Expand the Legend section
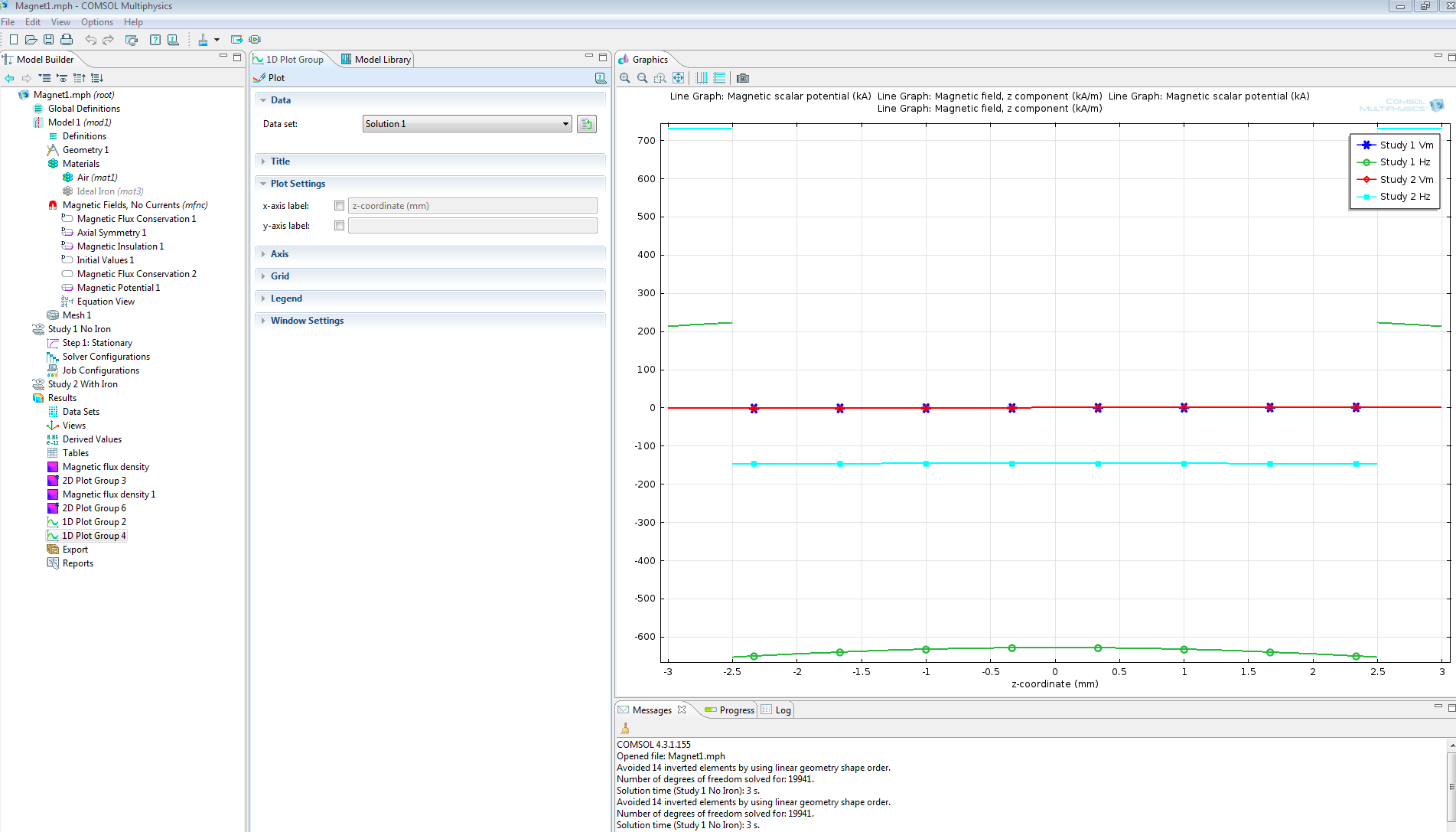 (286, 299)
